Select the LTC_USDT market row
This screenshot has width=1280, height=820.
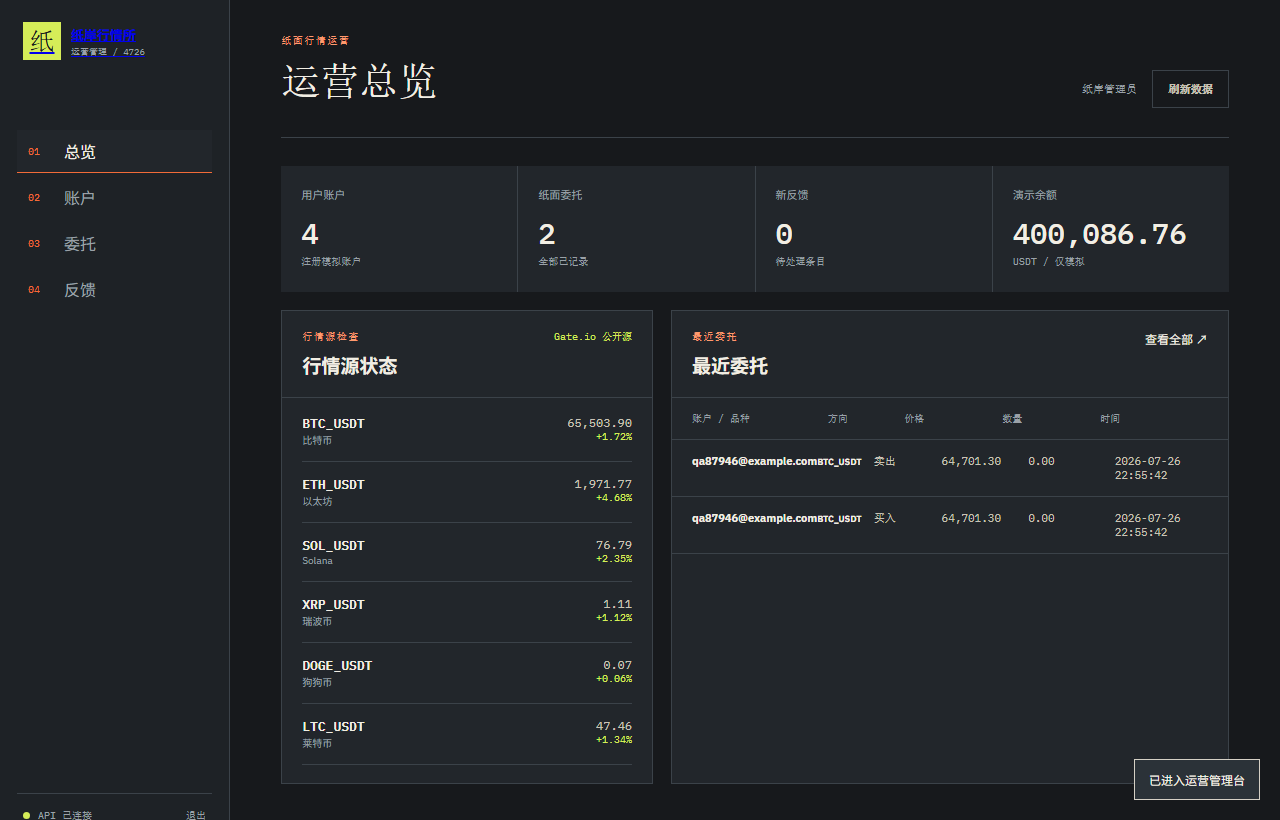[467, 734]
